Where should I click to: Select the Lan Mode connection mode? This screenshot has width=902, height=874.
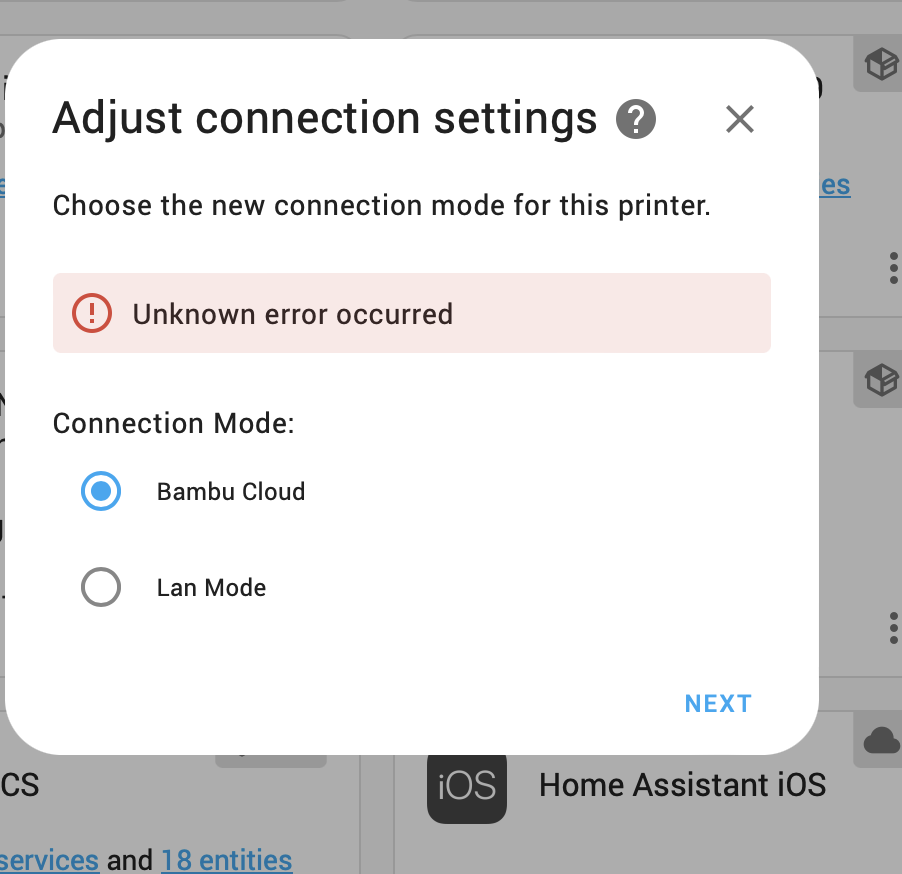pyautogui.click(x=101, y=587)
